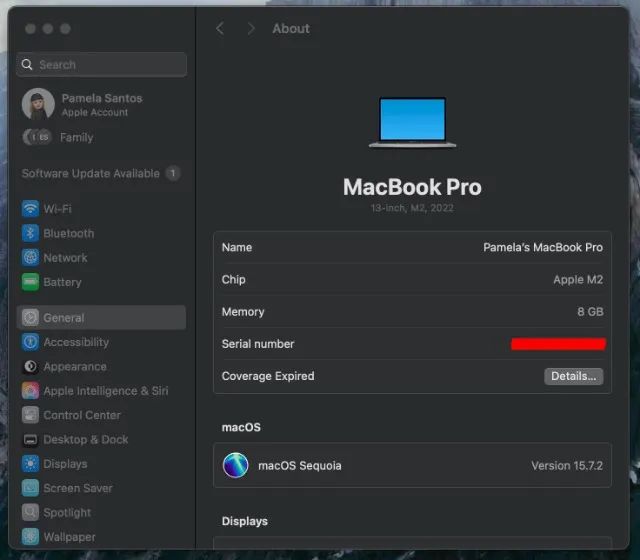The height and width of the screenshot is (560, 640).
Task: Click the Spotlight magnifier icon
Action: [x=30, y=513]
